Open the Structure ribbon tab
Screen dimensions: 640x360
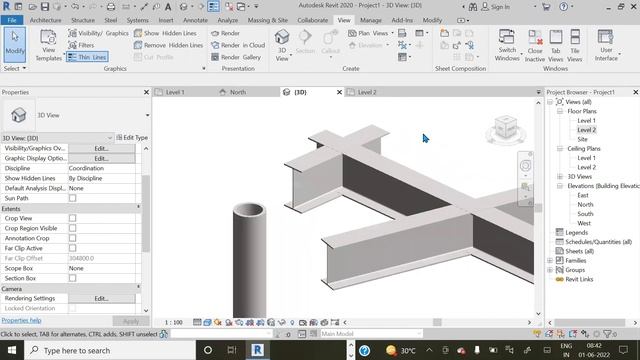click(x=83, y=20)
